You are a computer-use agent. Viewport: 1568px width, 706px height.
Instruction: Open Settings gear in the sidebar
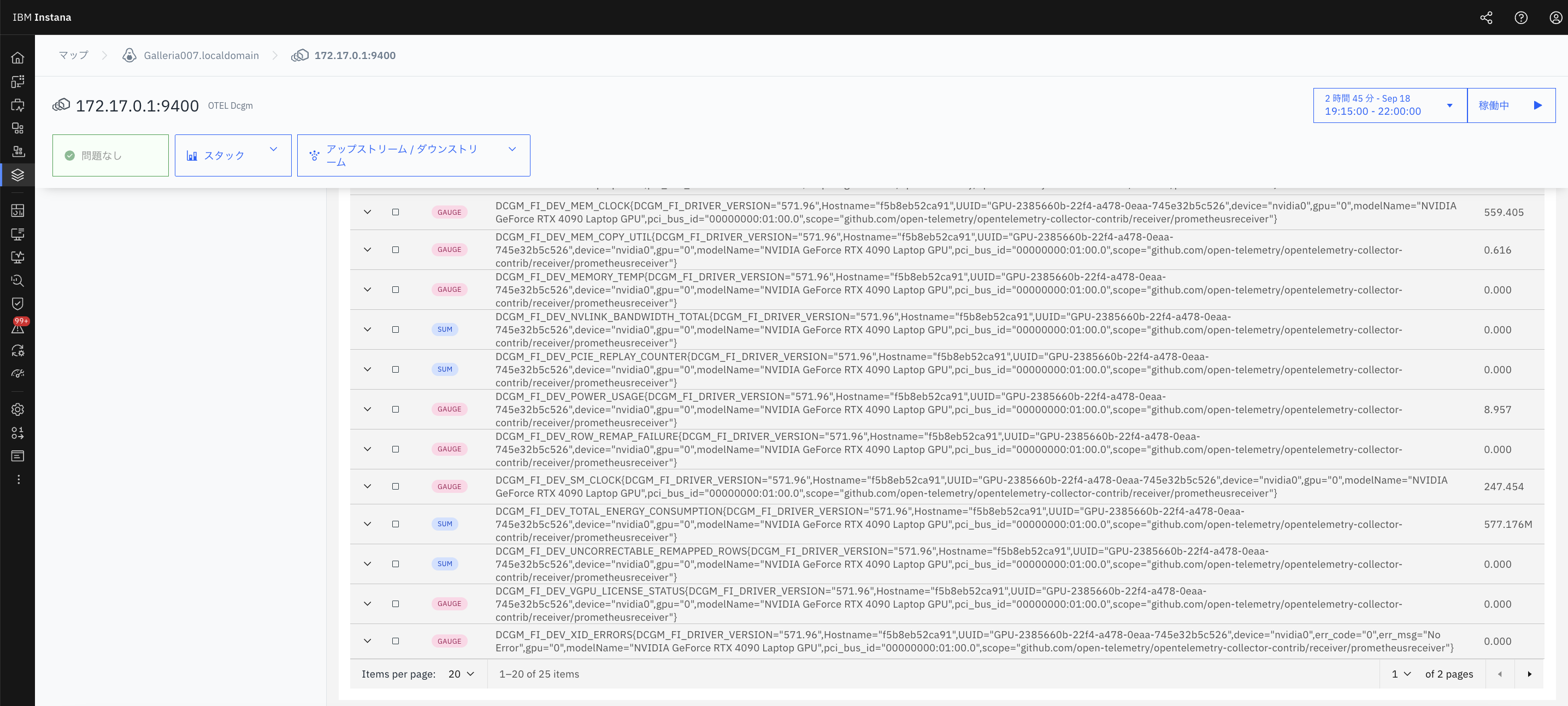tap(17, 410)
